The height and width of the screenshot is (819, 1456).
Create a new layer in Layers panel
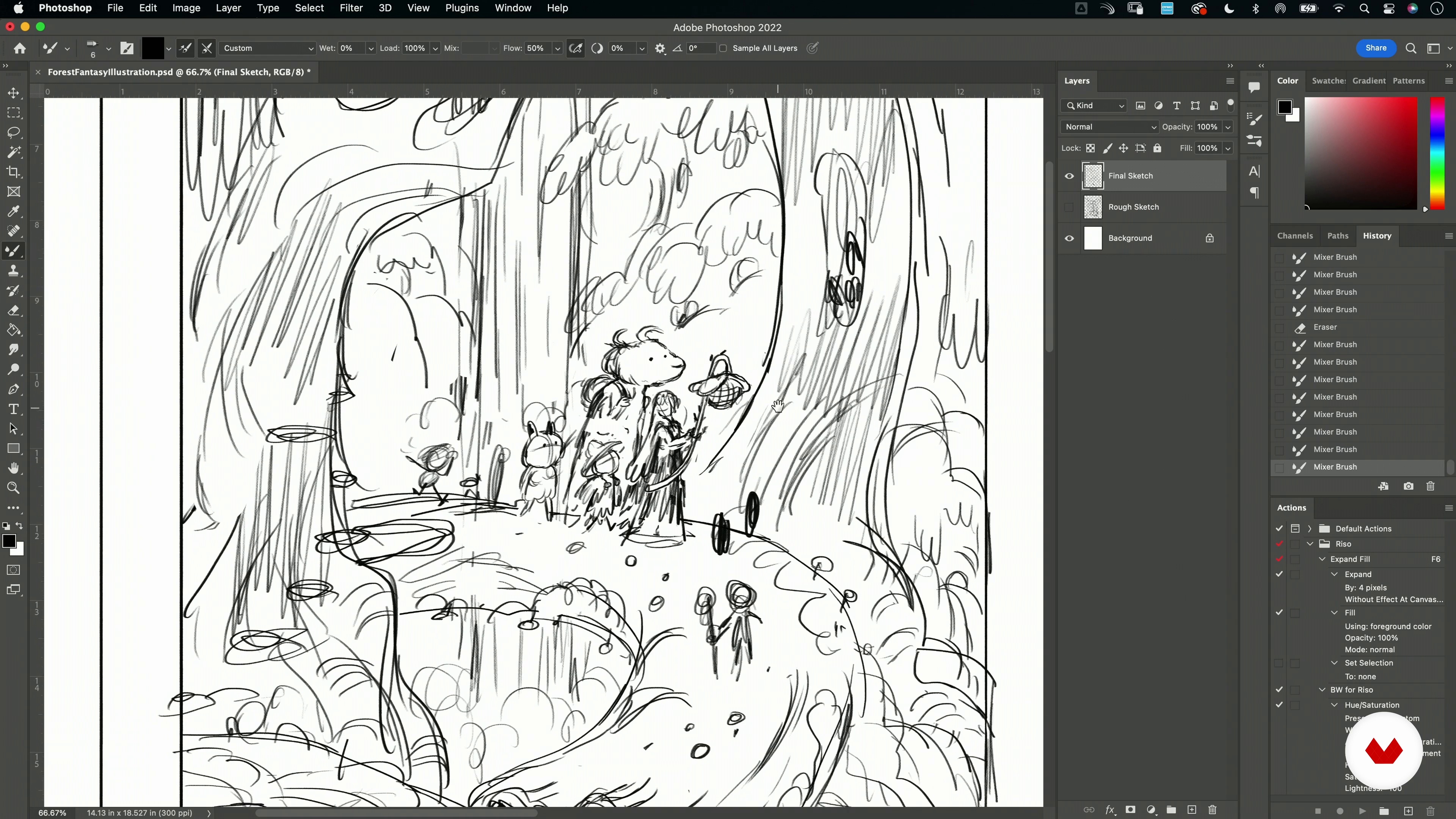point(1192,810)
